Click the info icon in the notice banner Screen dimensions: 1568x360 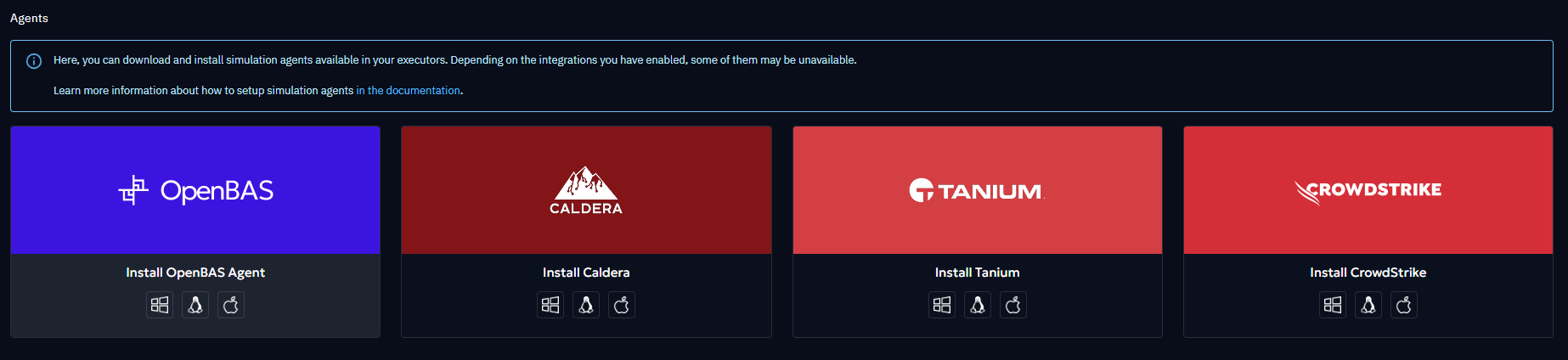34,61
